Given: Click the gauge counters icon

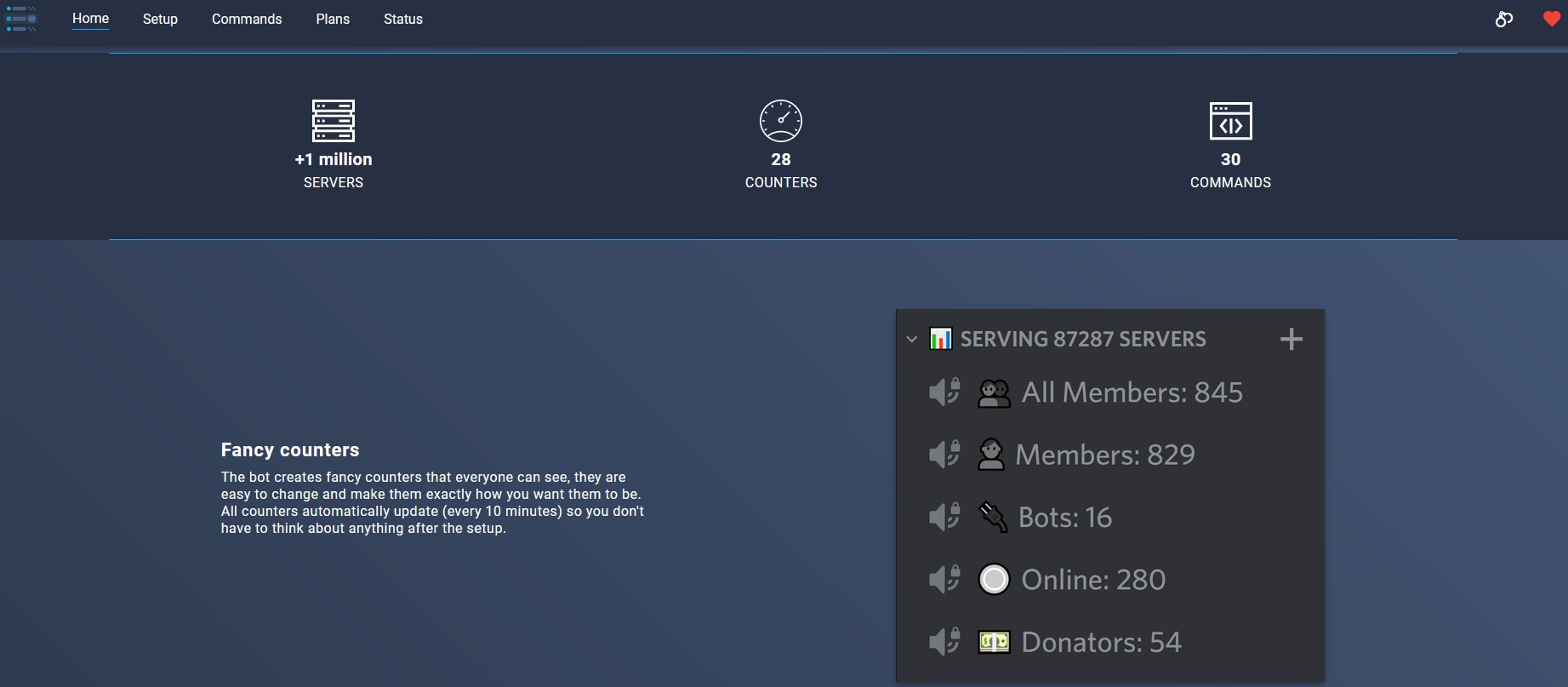Looking at the screenshot, I should pyautogui.click(x=781, y=121).
